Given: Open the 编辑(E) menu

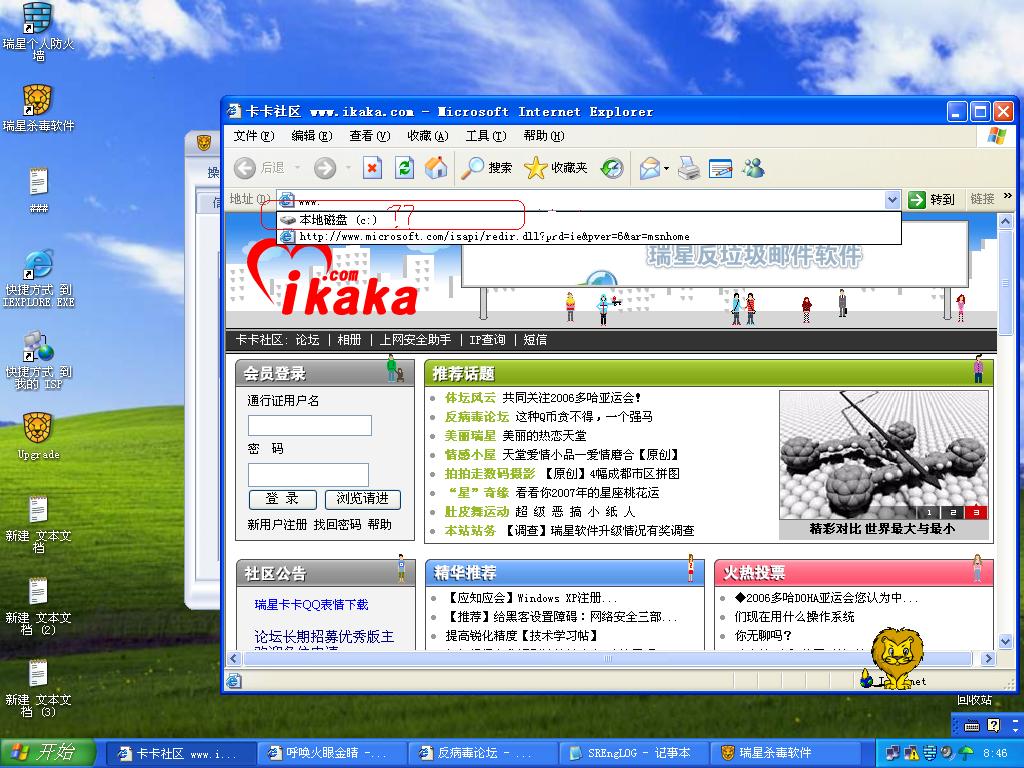Looking at the screenshot, I should 312,136.
